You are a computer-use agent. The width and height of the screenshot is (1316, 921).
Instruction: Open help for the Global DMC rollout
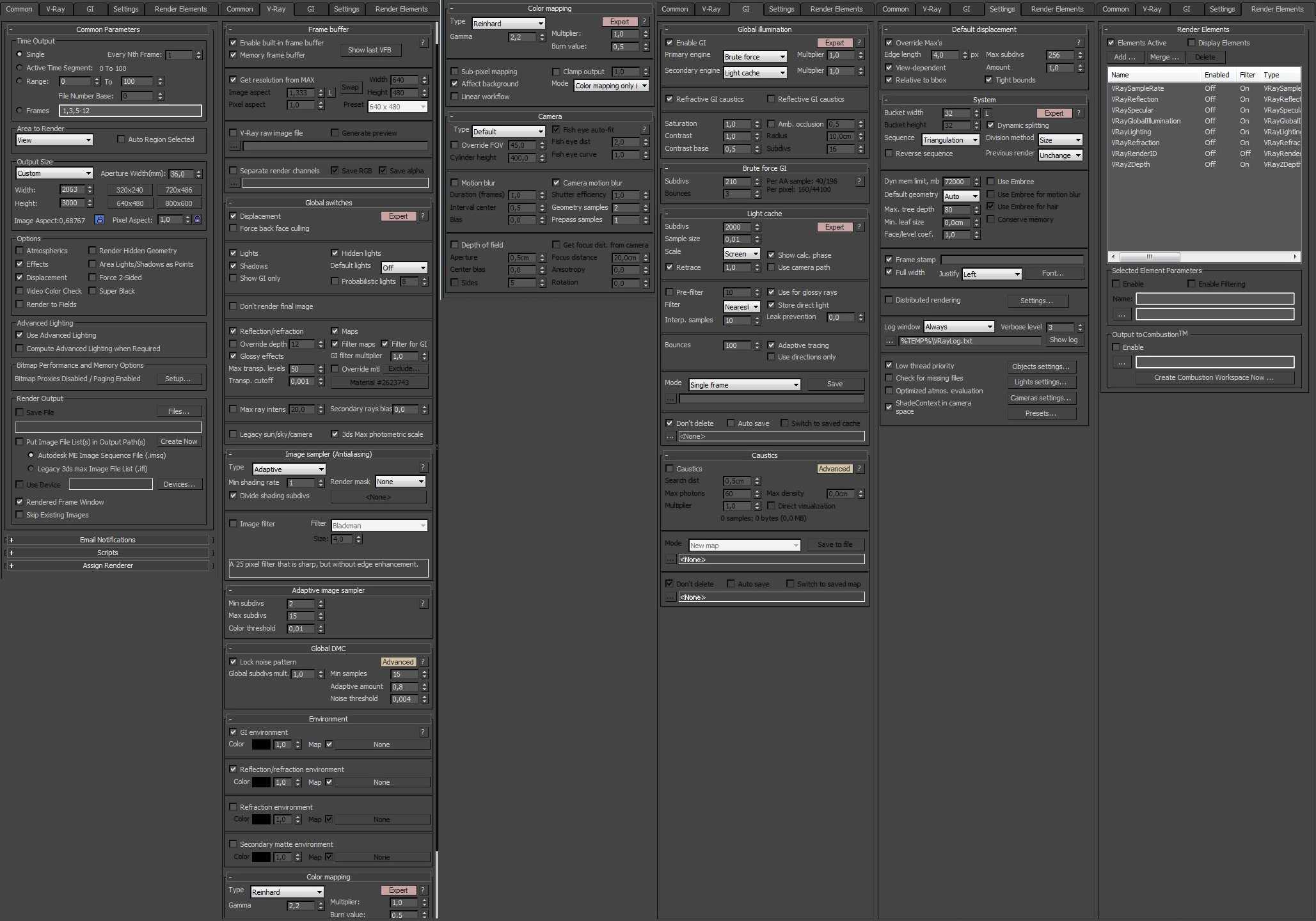point(423,662)
